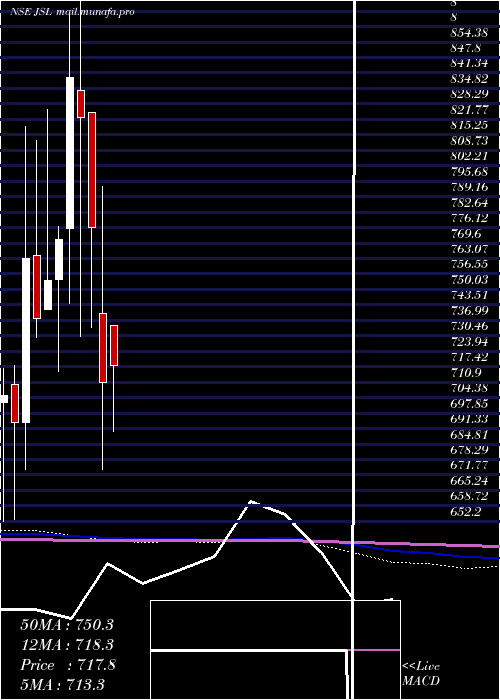Select the 691.33 price label
Viewport: 500px width, 700px height.
(469, 420)
